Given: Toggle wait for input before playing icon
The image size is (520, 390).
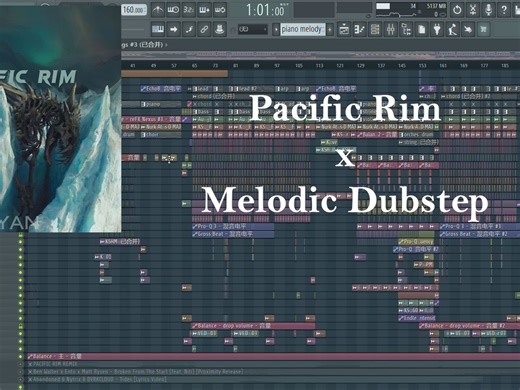Looking at the screenshot, I should [173, 10].
